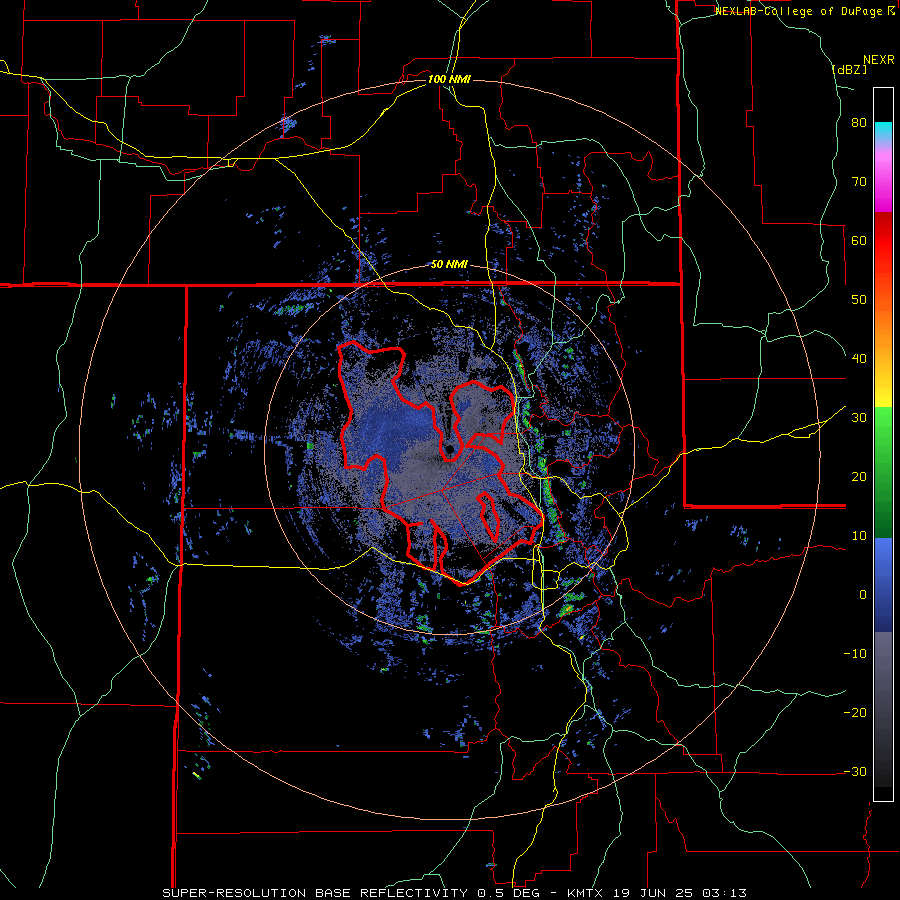Click the green segment of the reflectivity color bar
Screen dimensions: 900x900
tap(883, 472)
